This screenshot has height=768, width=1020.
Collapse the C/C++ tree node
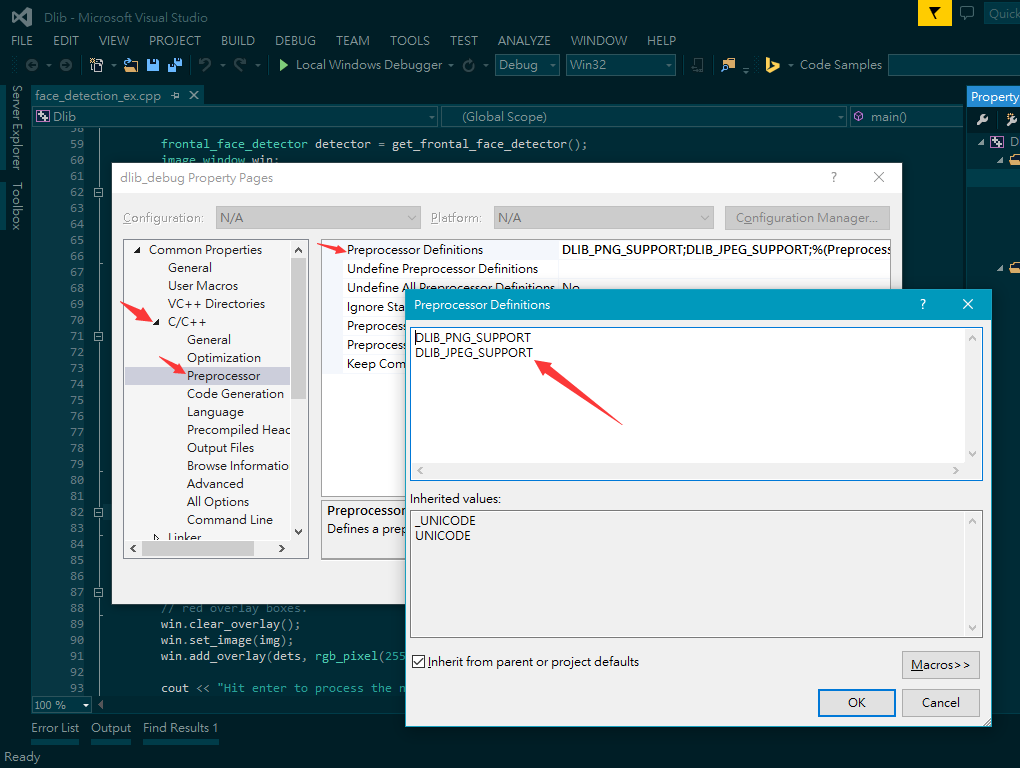pyautogui.click(x=156, y=322)
